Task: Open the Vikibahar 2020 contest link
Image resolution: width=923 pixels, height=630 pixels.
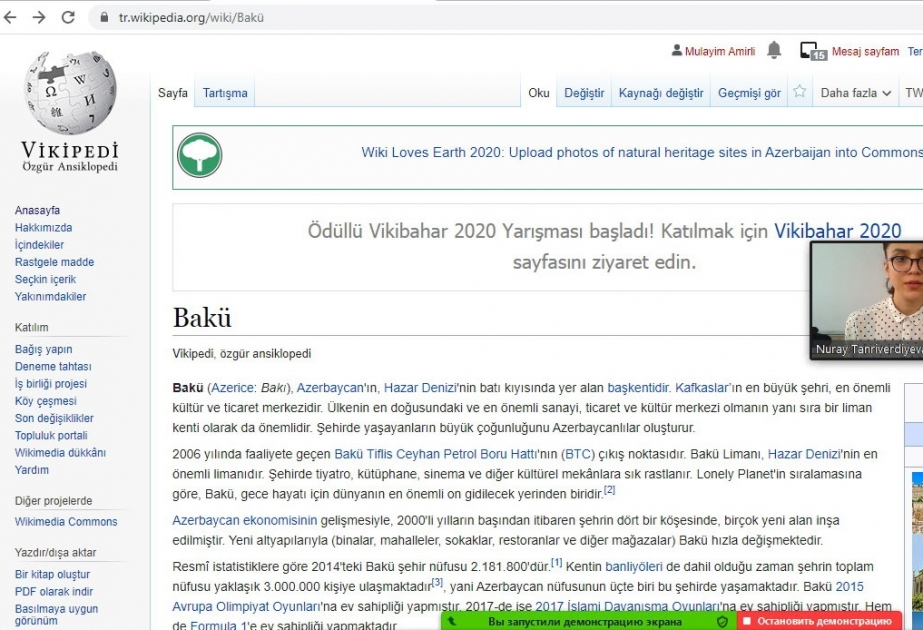Action: click(x=837, y=231)
